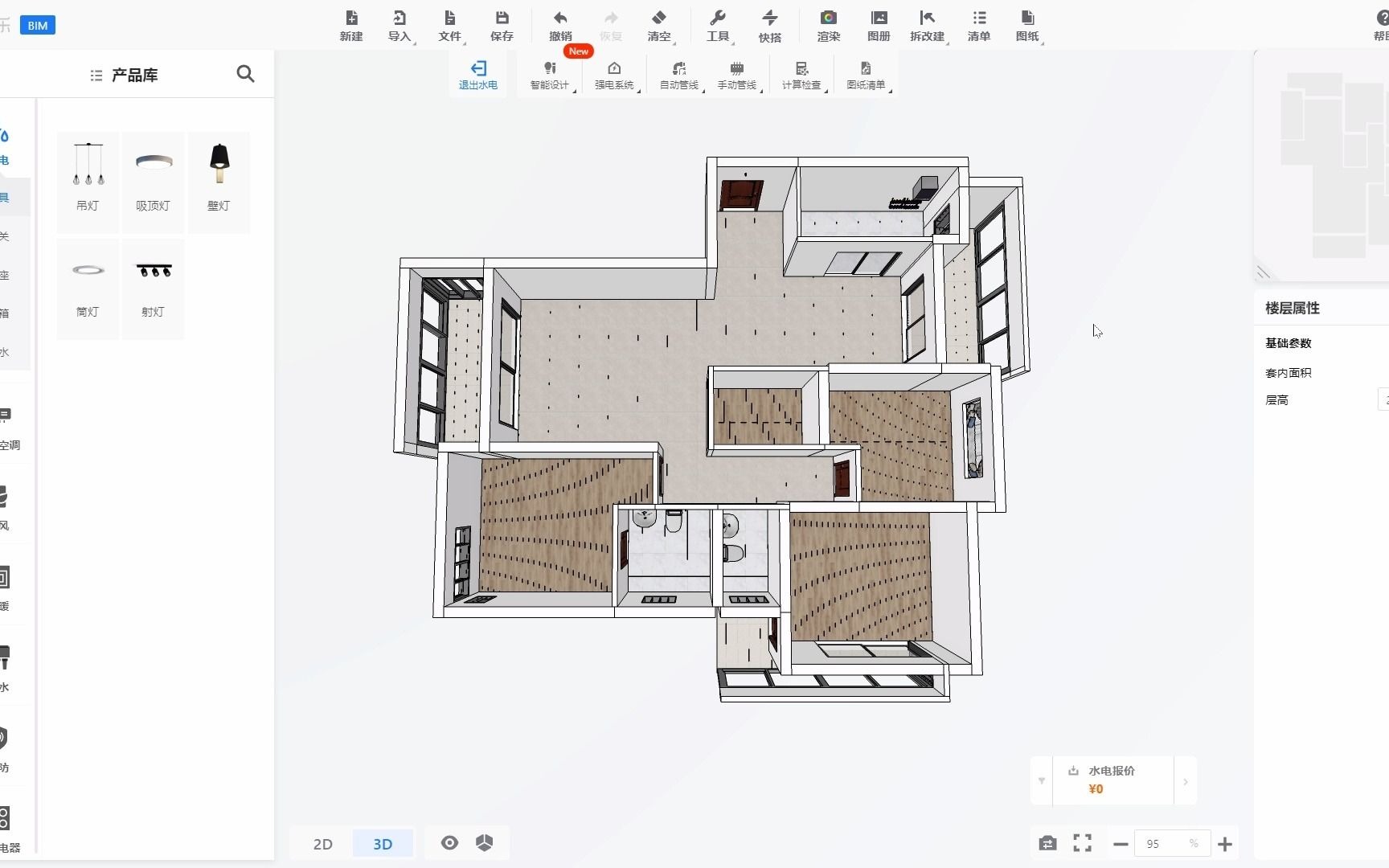Choose the 筒灯 downlight product
Image resolution: width=1389 pixels, height=868 pixels.
[88, 289]
